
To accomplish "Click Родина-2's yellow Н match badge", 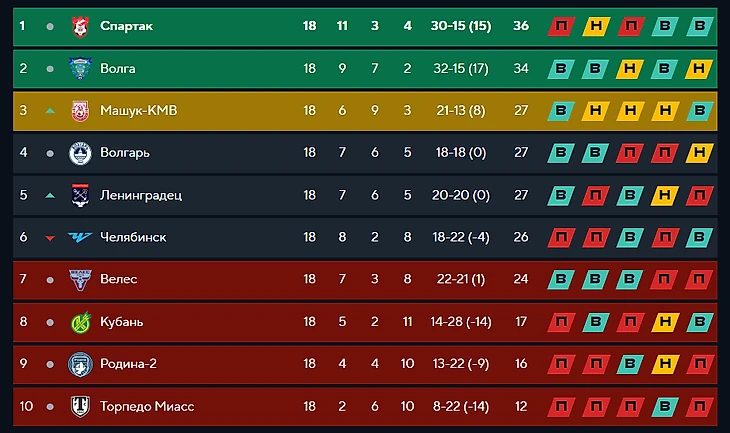I will [x=664, y=364].
